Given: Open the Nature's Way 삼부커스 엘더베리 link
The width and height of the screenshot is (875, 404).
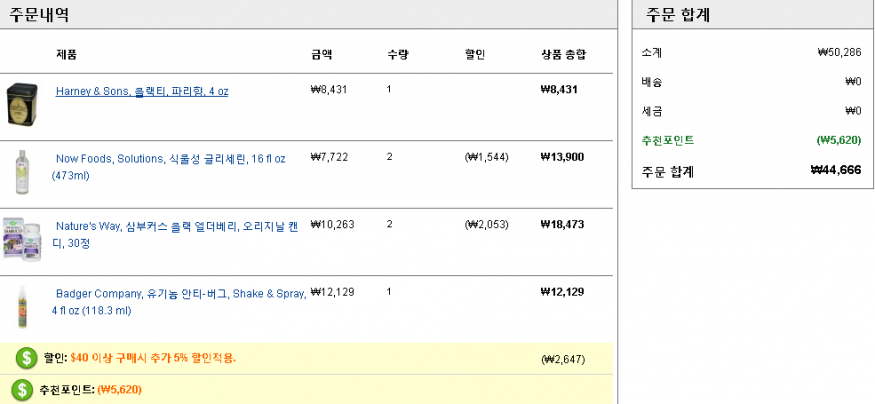Looking at the screenshot, I should [175, 234].
